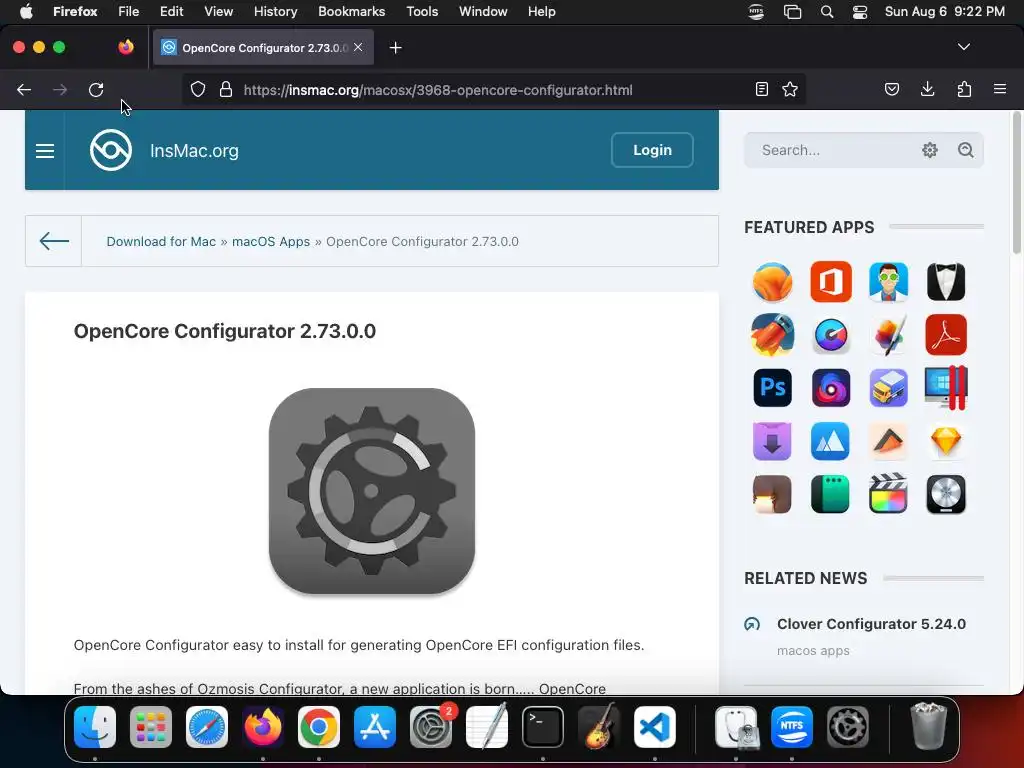Click the Login button

[x=652, y=150]
